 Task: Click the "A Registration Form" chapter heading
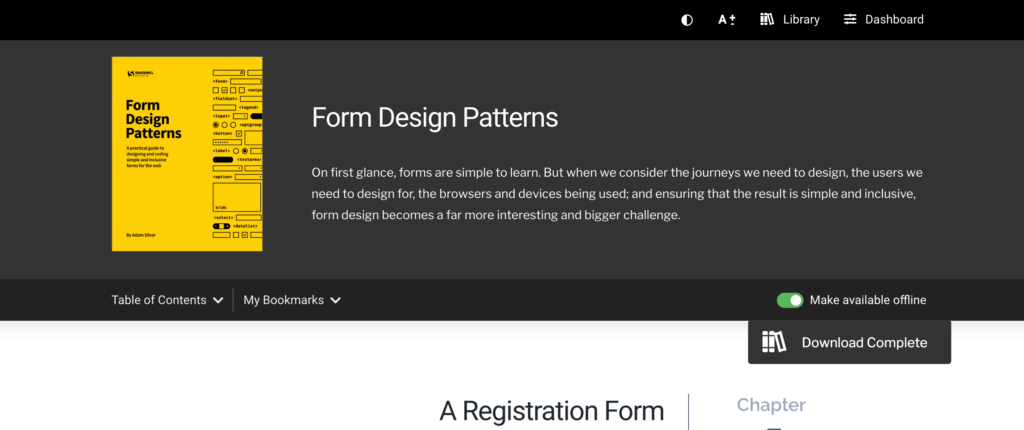551,411
